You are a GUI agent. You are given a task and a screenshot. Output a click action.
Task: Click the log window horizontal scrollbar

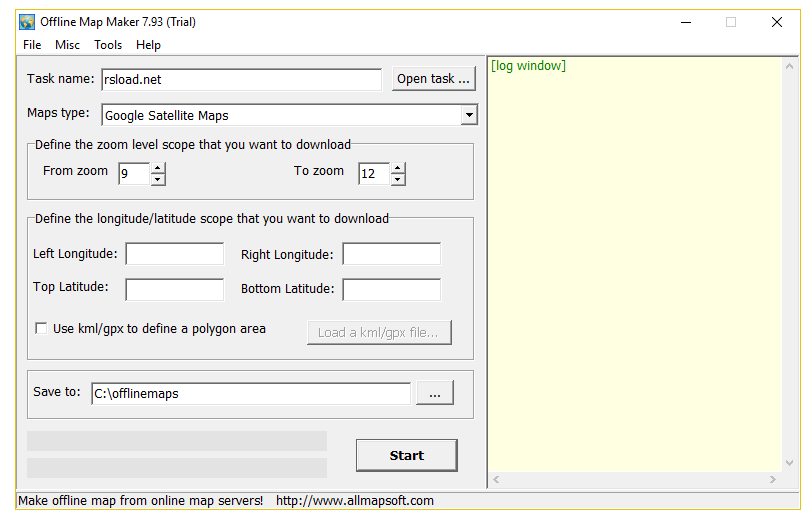(x=634, y=480)
